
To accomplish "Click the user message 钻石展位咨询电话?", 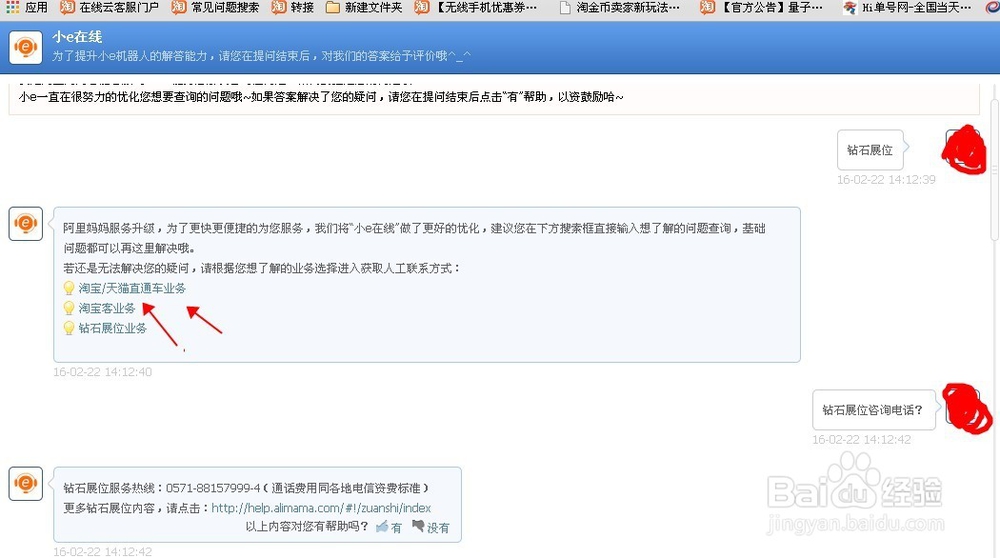I will pyautogui.click(x=872, y=410).
